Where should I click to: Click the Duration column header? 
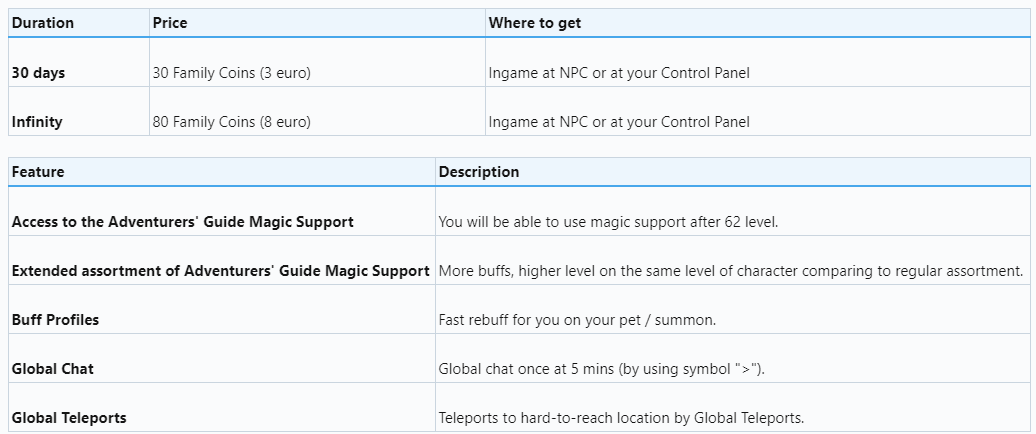click(x=42, y=22)
